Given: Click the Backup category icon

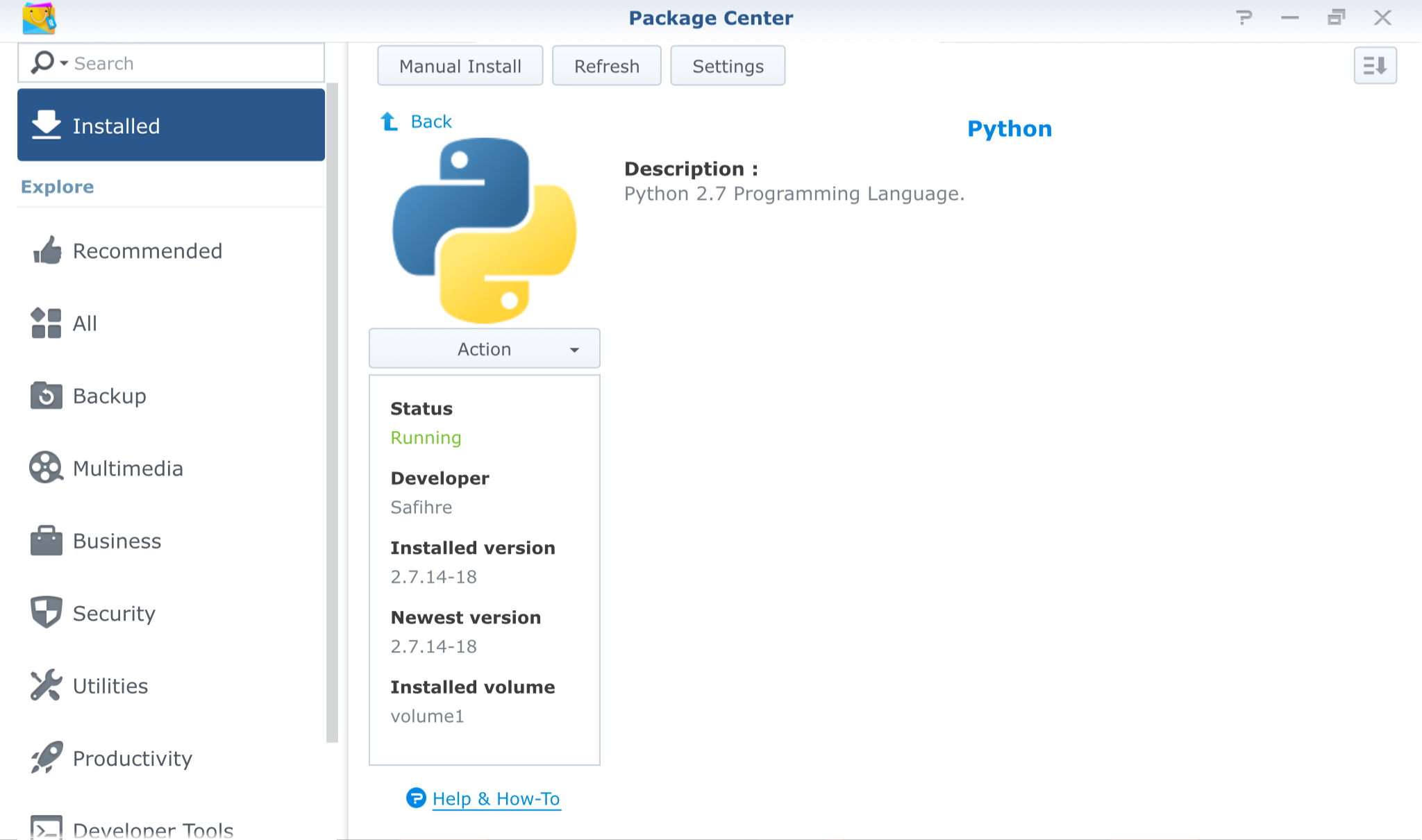Looking at the screenshot, I should coord(47,396).
